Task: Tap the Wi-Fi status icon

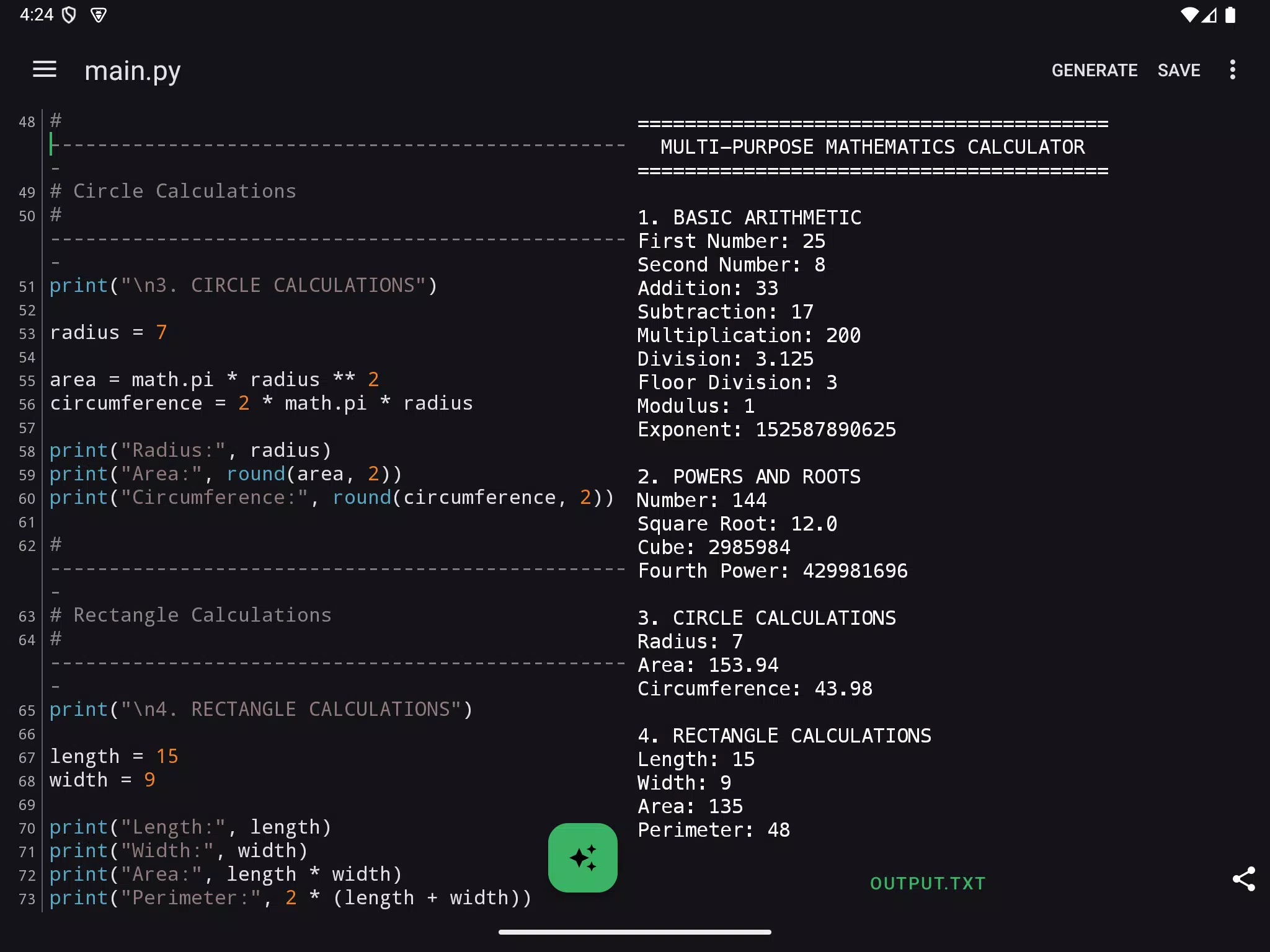Action: coord(1189,15)
